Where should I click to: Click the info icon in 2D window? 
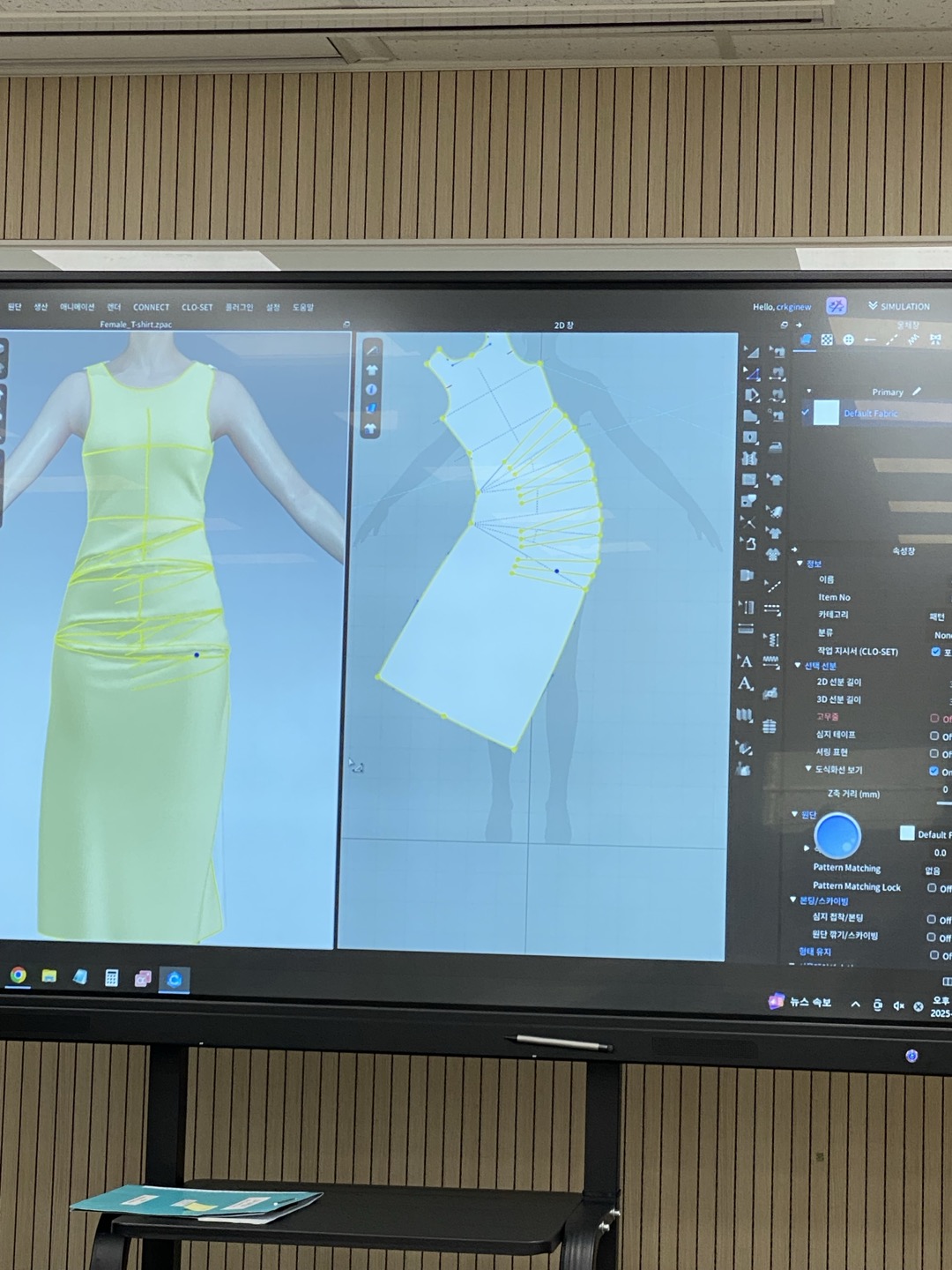click(371, 389)
